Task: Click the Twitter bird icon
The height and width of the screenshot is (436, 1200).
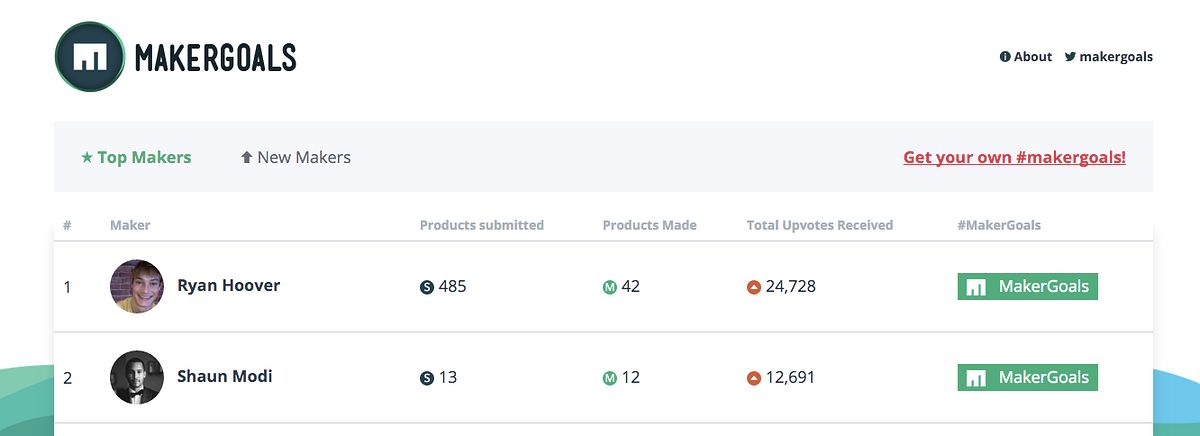Action: click(x=1070, y=57)
